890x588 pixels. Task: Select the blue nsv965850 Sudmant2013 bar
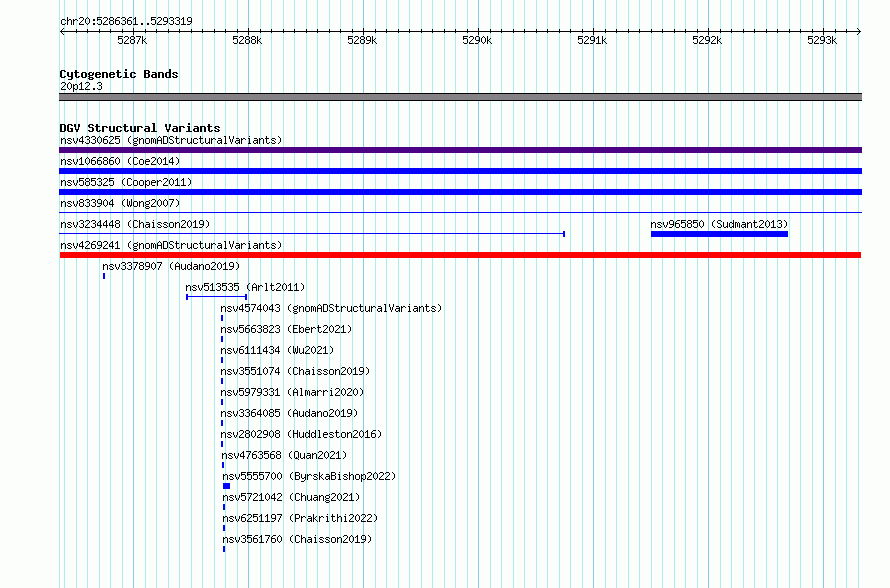[719, 234]
